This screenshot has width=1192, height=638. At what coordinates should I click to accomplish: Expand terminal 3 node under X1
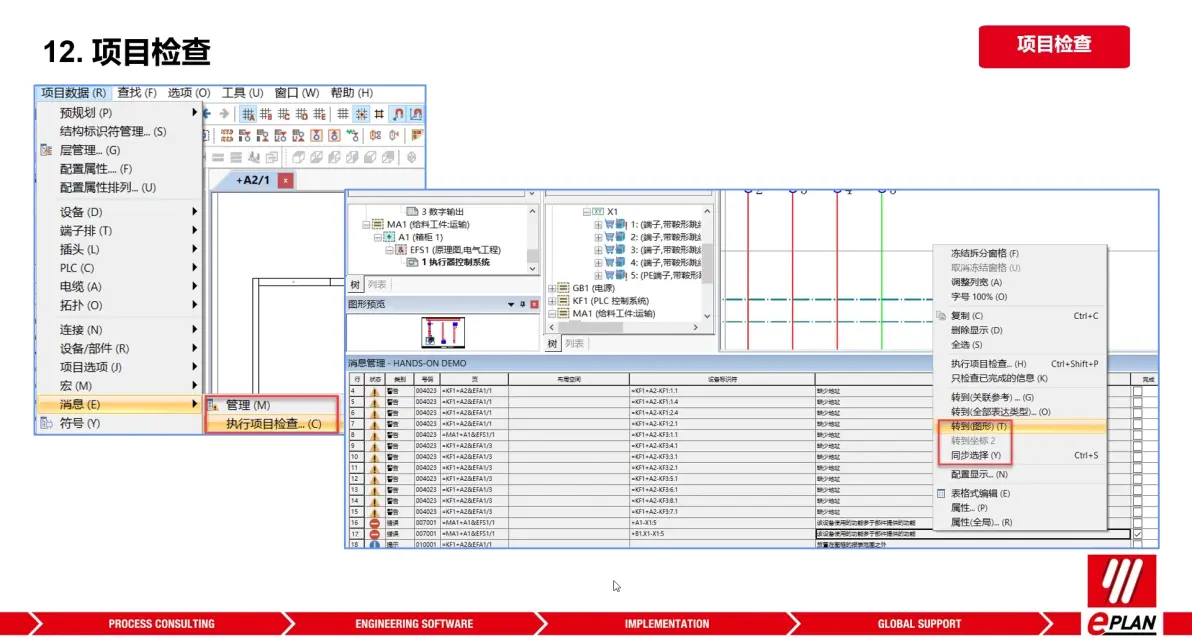coord(598,249)
